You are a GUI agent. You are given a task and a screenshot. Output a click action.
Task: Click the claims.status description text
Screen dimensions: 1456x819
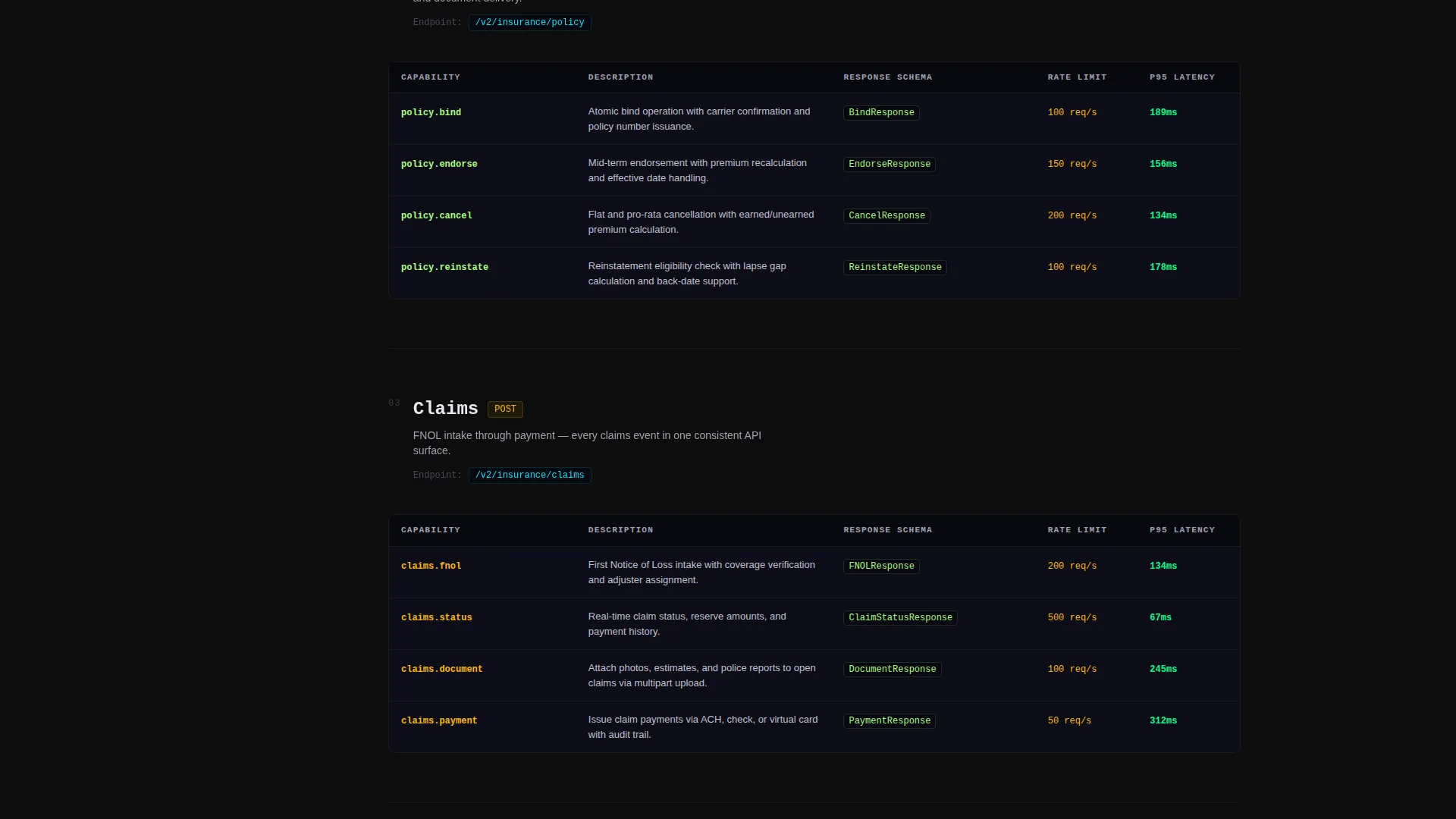point(687,624)
